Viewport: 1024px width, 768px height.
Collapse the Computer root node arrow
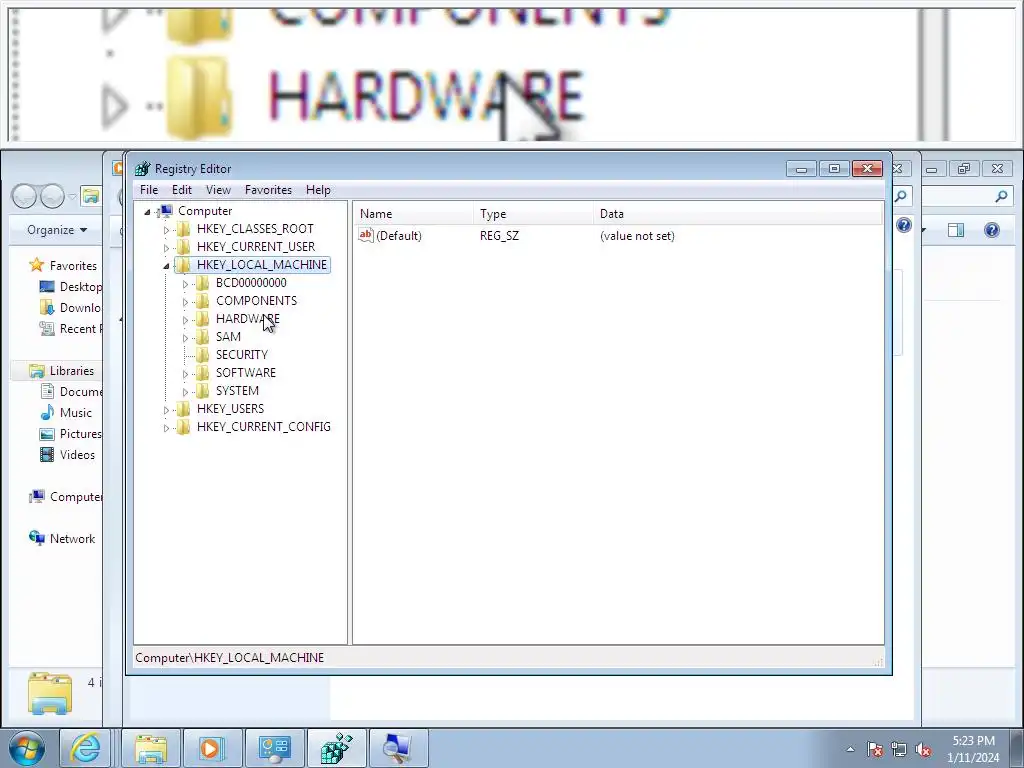click(x=148, y=212)
